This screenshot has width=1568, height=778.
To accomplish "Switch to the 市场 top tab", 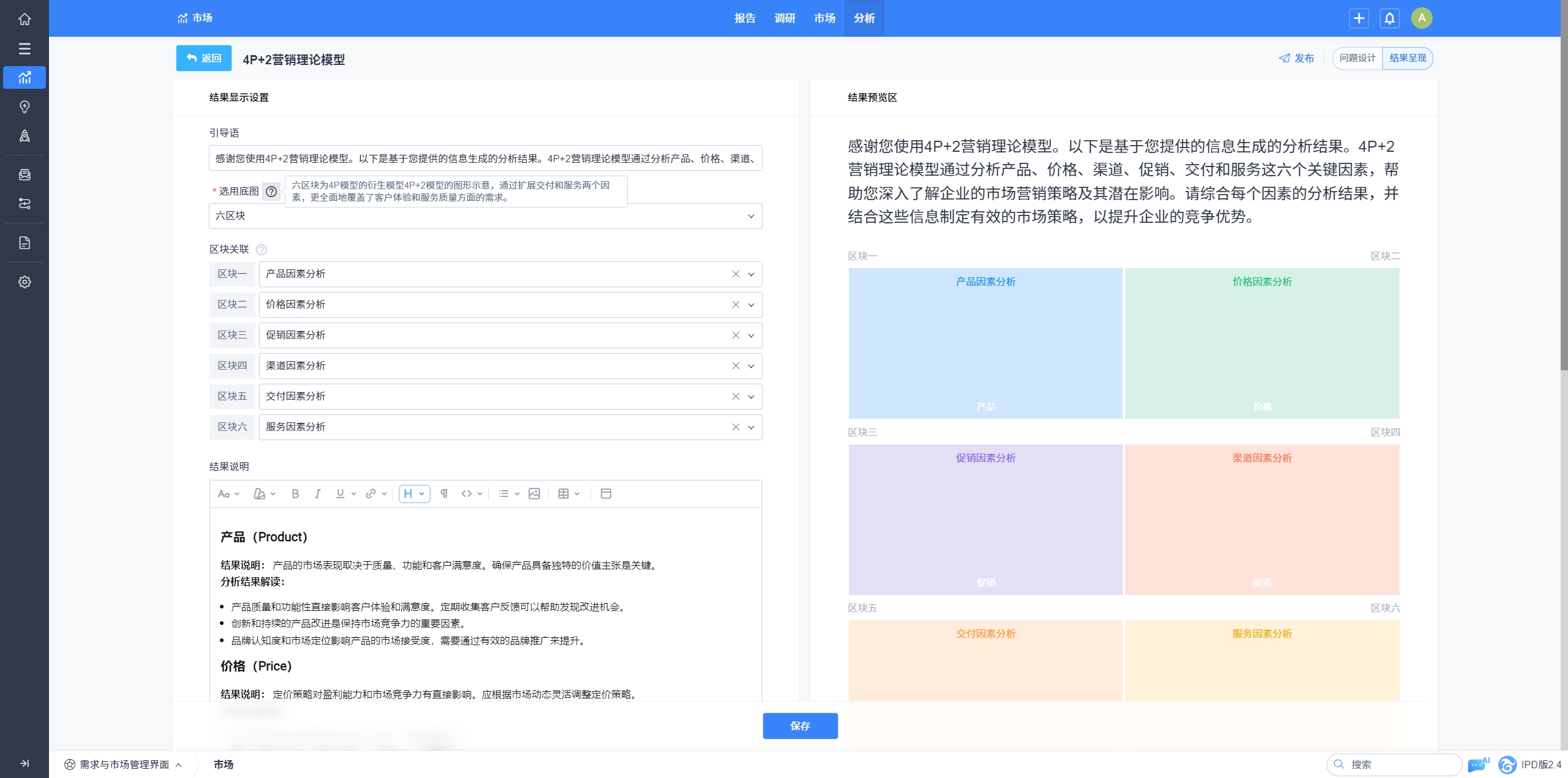I will pos(824,18).
